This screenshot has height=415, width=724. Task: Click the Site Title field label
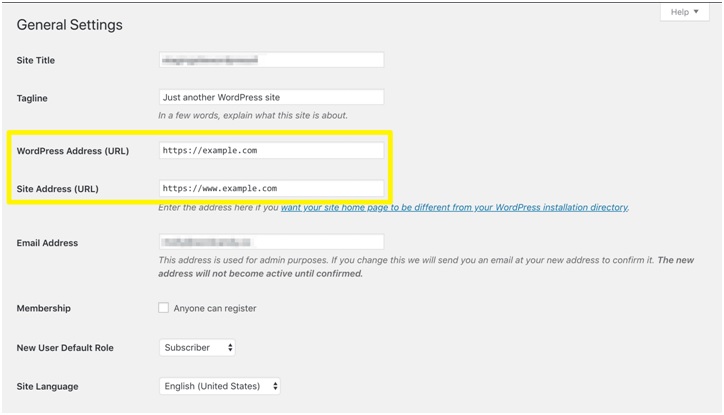(x=36, y=61)
